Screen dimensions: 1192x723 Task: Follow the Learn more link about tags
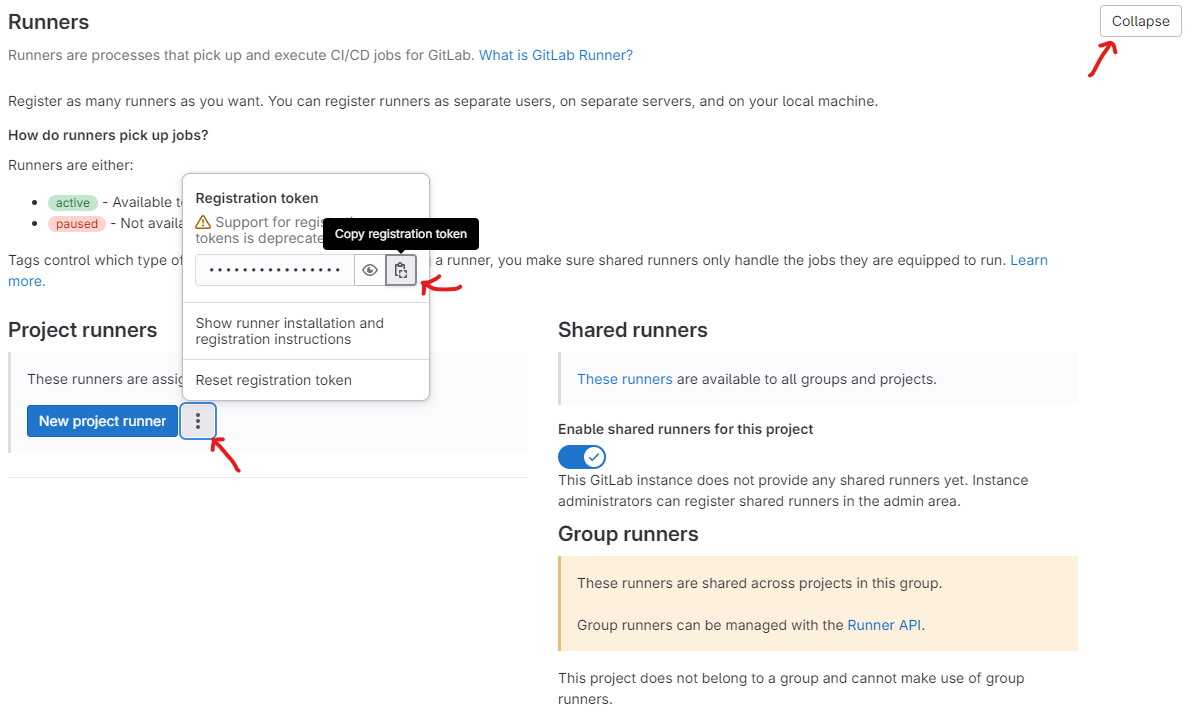click(x=1029, y=260)
